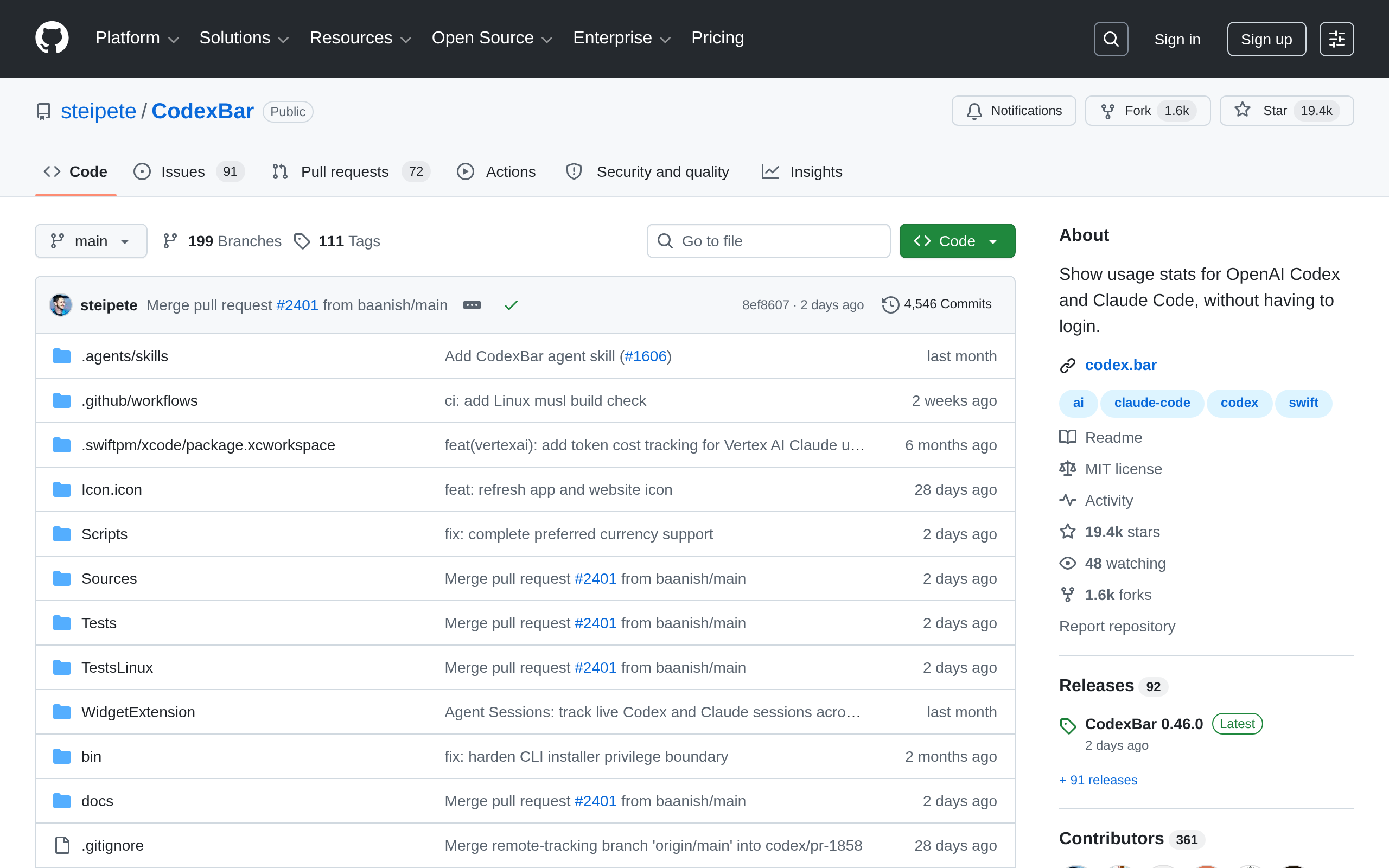1389x868 pixels.
Task: Click the CodexBar repository name
Action: pos(202,111)
